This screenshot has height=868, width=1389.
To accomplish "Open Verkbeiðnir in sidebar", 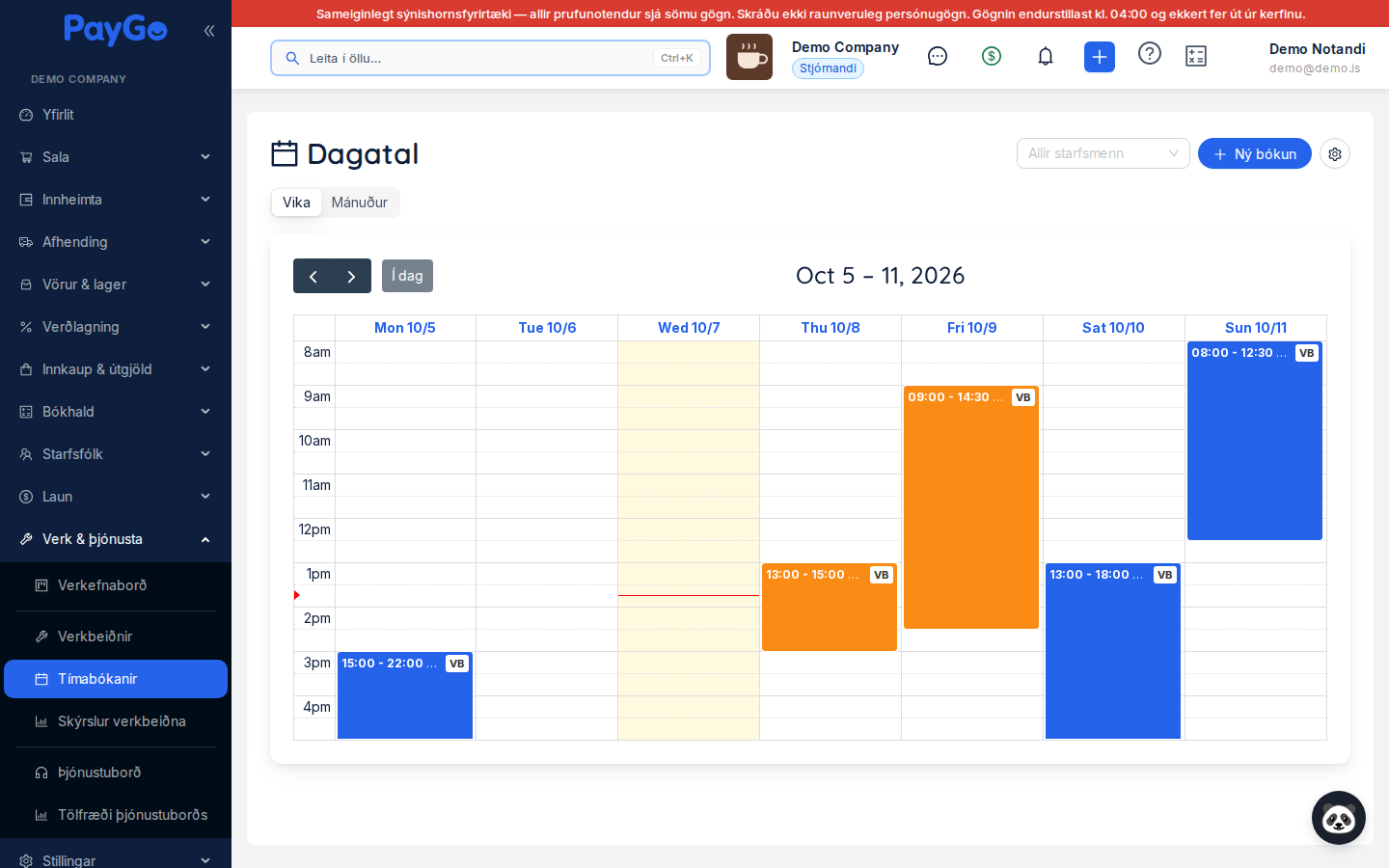I will click(116, 637).
